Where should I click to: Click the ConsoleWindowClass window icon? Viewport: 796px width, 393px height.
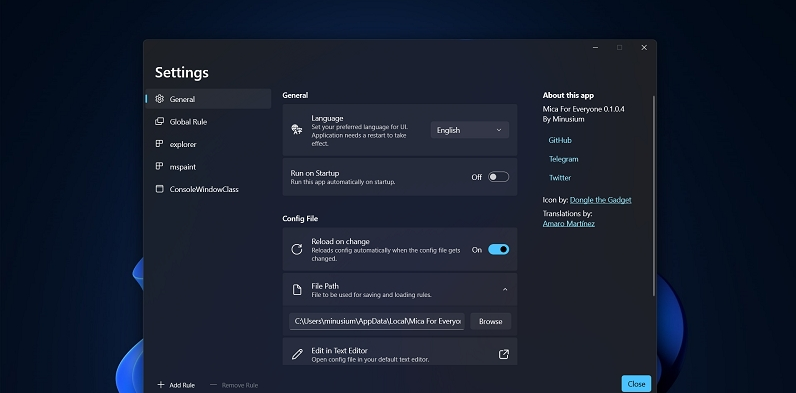[159, 189]
